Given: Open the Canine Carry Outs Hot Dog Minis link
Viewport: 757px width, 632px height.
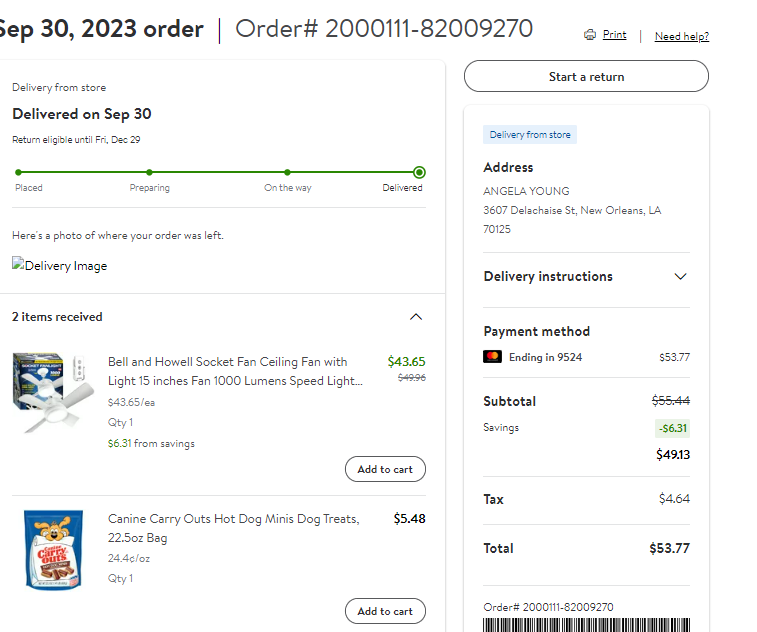Looking at the screenshot, I should coord(234,528).
